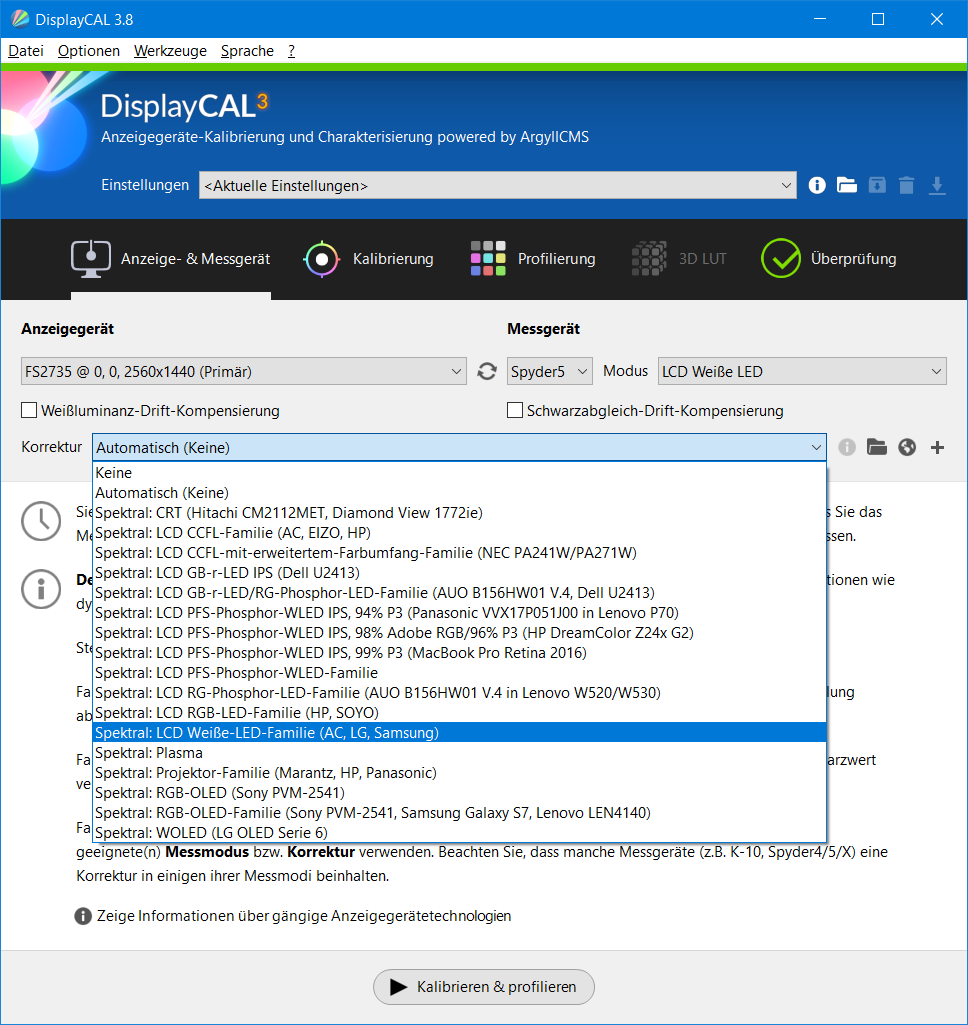Choose Spektral: WOLED (LG OLED Serie 6)
Viewport: 968px width, 1025px height.
(x=459, y=833)
